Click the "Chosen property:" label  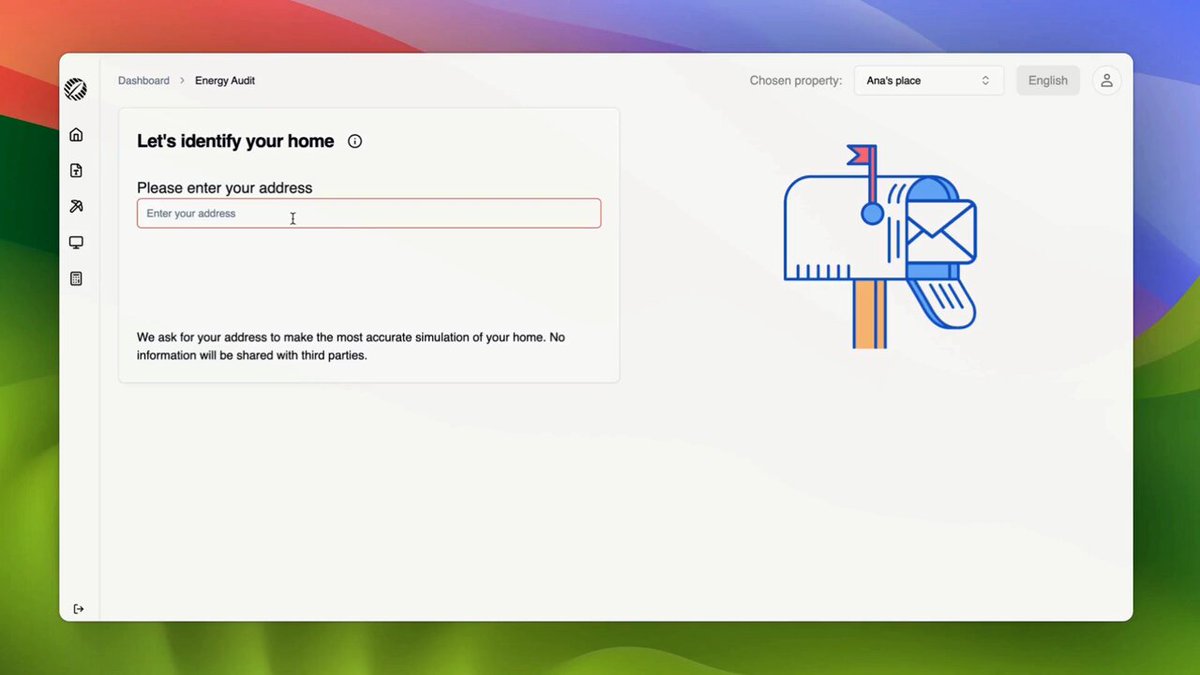pos(796,81)
